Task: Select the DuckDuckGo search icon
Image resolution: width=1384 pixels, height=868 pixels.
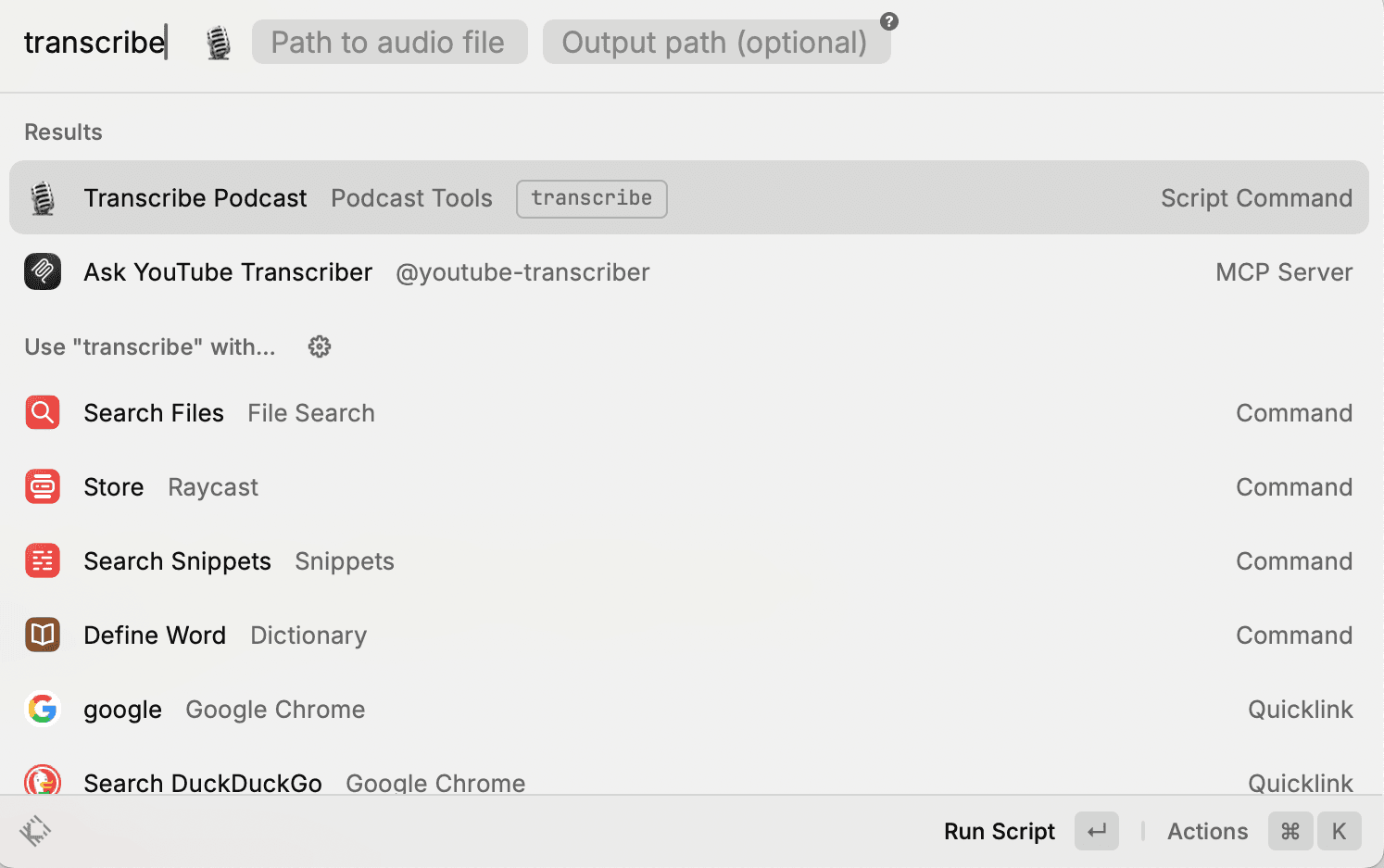Action: tap(43, 781)
